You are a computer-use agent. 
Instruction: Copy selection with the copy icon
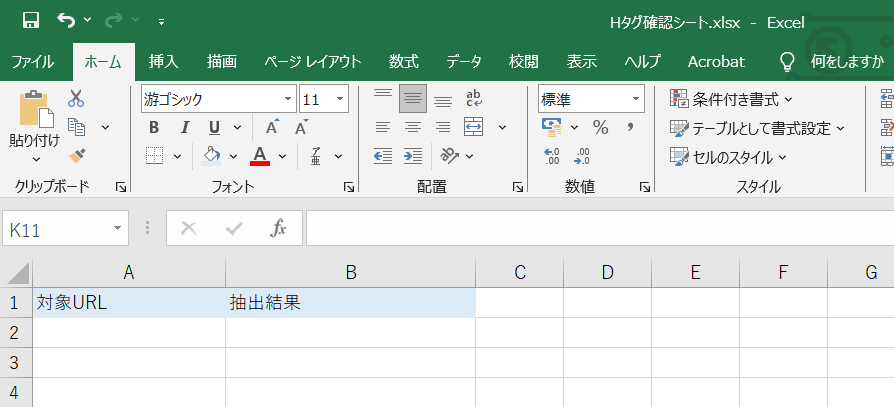click(x=76, y=127)
